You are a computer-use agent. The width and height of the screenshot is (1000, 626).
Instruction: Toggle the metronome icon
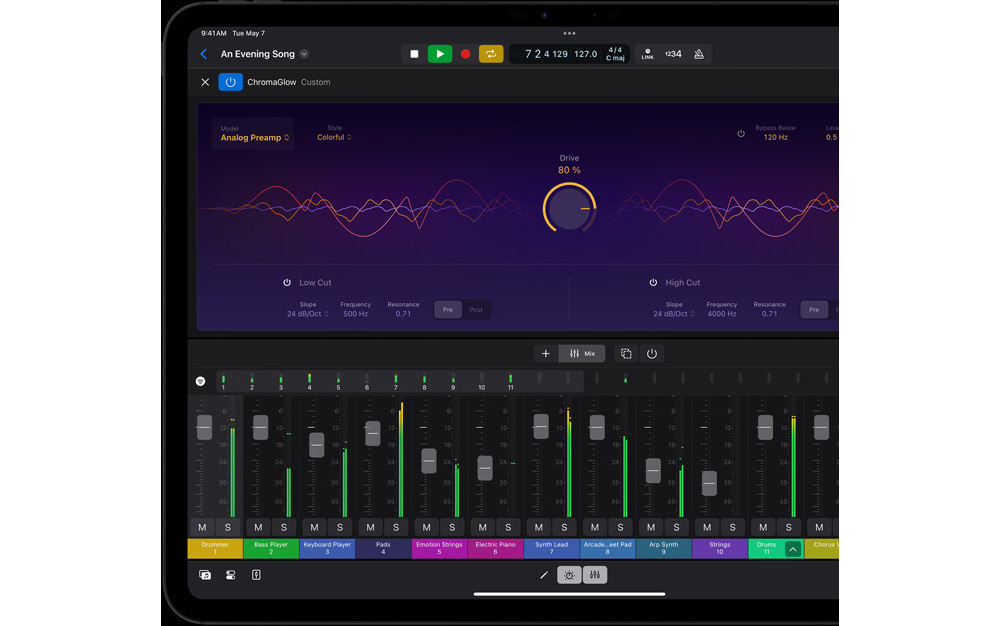pos(699,54)
